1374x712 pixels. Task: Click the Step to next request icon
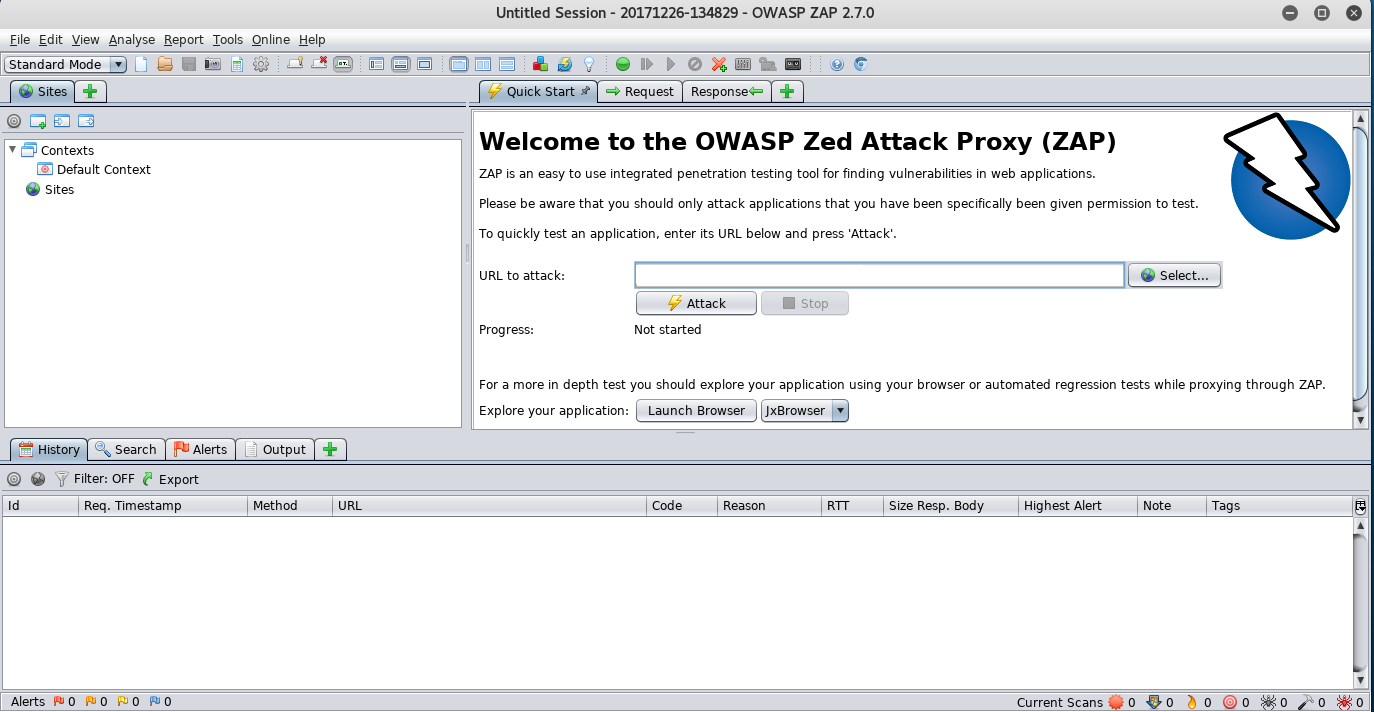(x=647, y=64)
